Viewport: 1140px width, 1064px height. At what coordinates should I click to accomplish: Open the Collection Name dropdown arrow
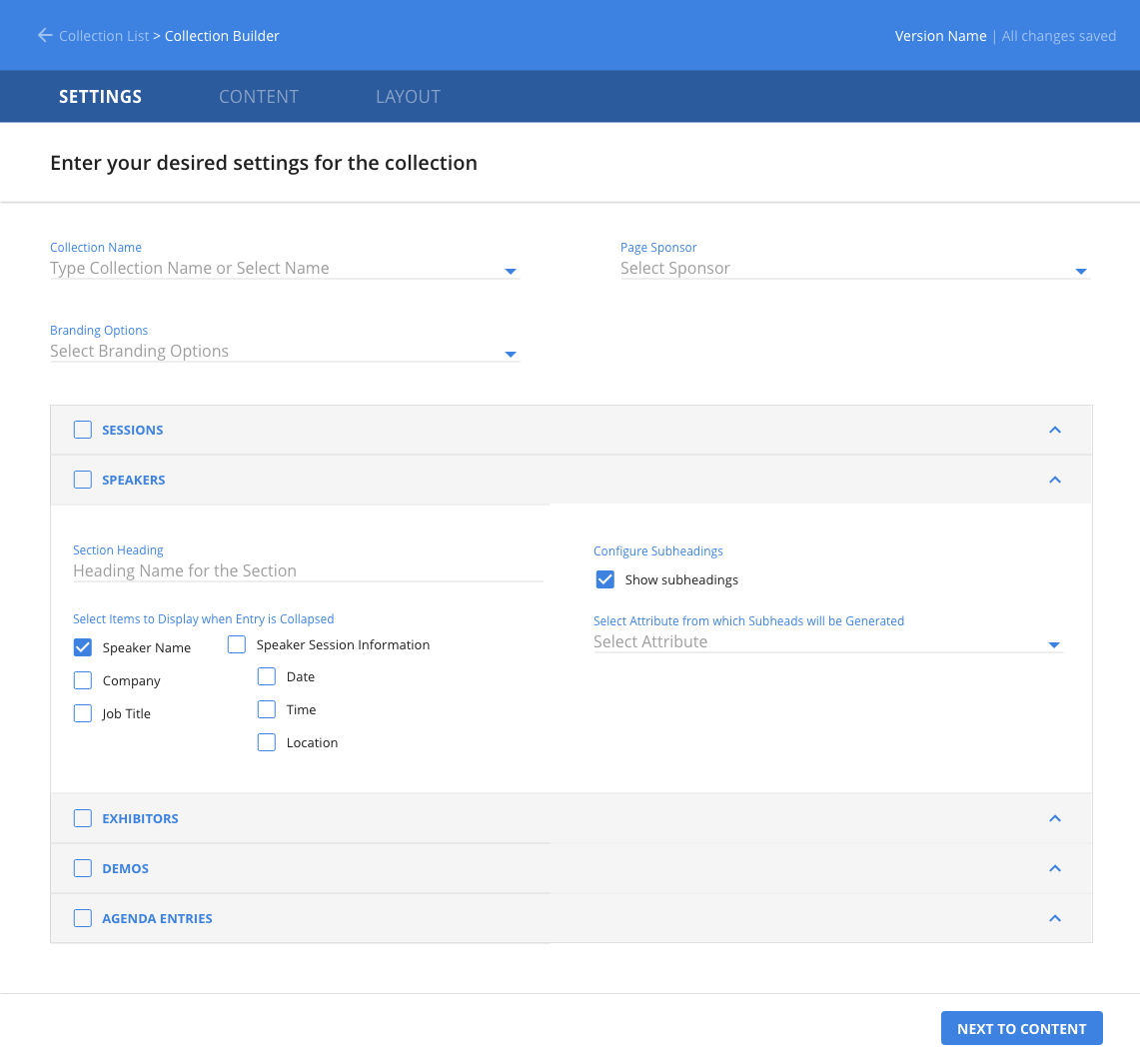[511, 271]
